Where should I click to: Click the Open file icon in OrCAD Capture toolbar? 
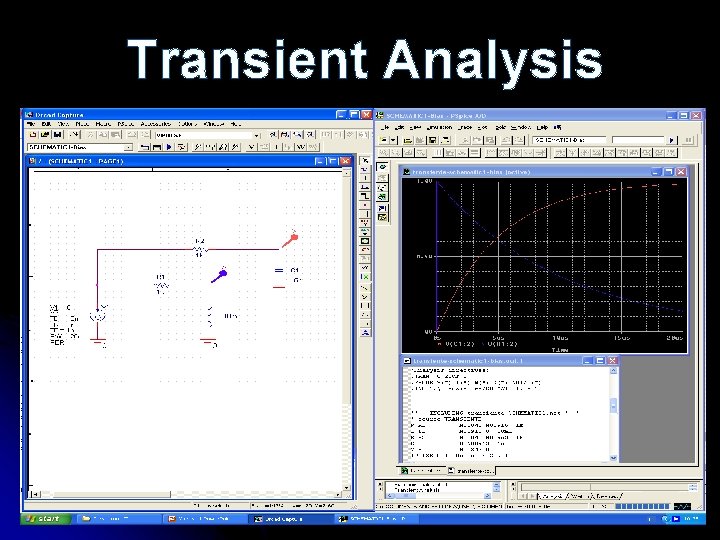click(x=45, y=135)
